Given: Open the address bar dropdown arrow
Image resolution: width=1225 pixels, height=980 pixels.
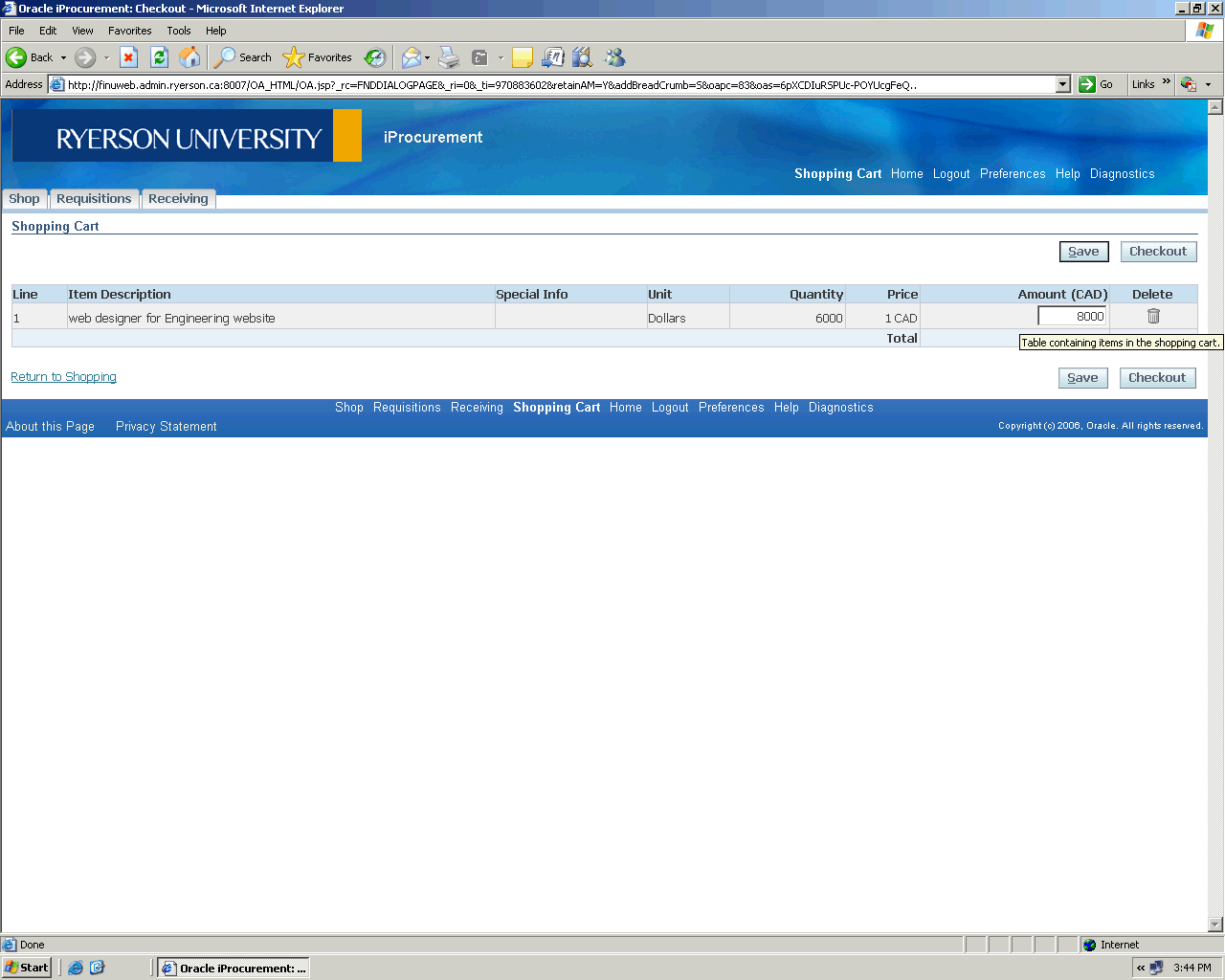Looking at the screenshot, I should 1062,84.
